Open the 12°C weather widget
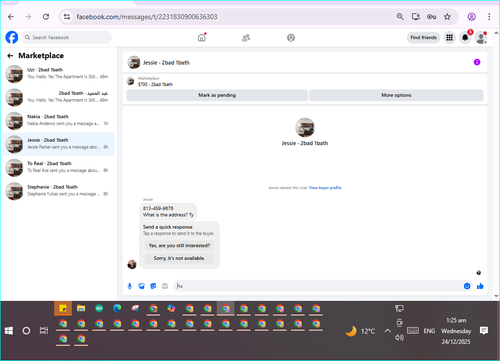 pyautogui.click(x=360, y=331)
